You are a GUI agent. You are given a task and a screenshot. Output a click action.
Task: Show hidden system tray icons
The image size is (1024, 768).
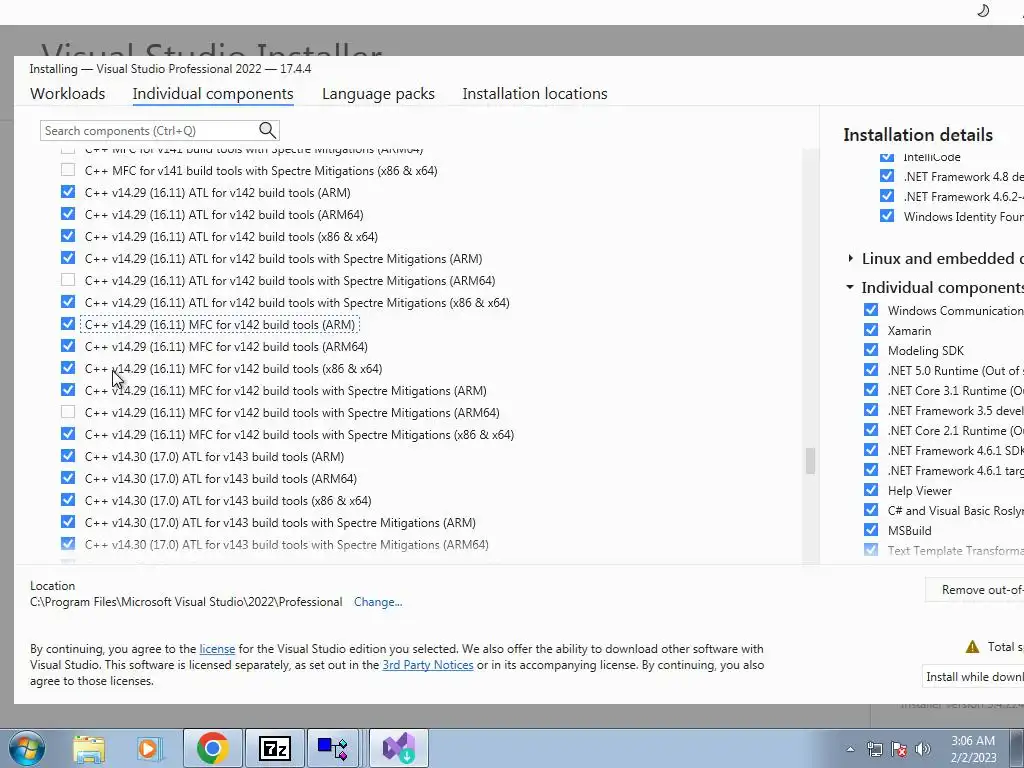pos(850,749)
